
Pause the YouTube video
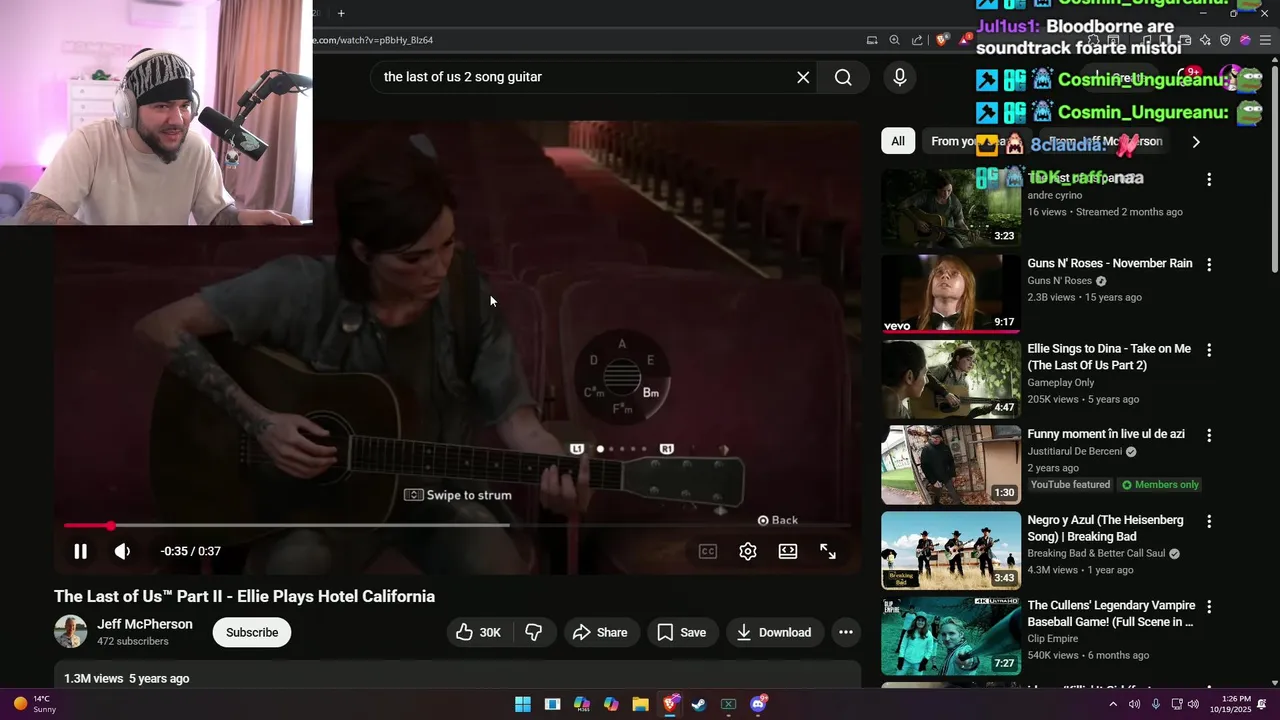pos(80,551)
